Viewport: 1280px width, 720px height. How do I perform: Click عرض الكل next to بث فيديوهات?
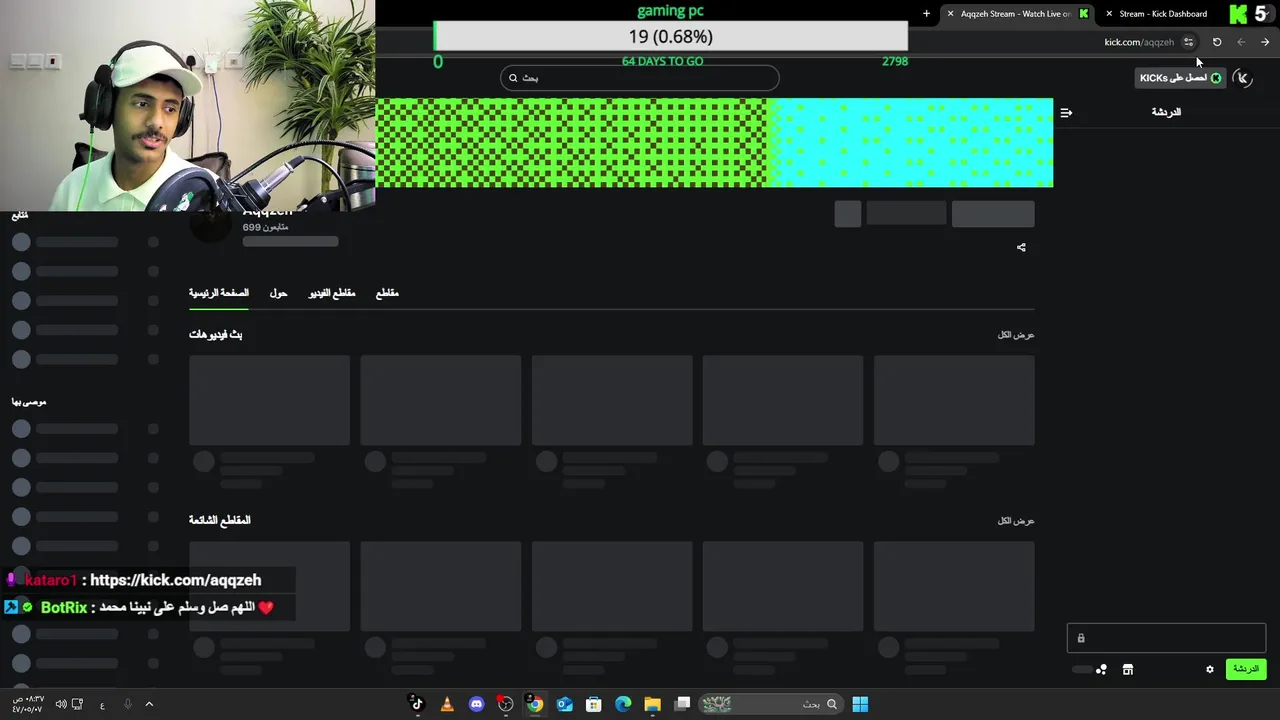(x=1016, y=335)
